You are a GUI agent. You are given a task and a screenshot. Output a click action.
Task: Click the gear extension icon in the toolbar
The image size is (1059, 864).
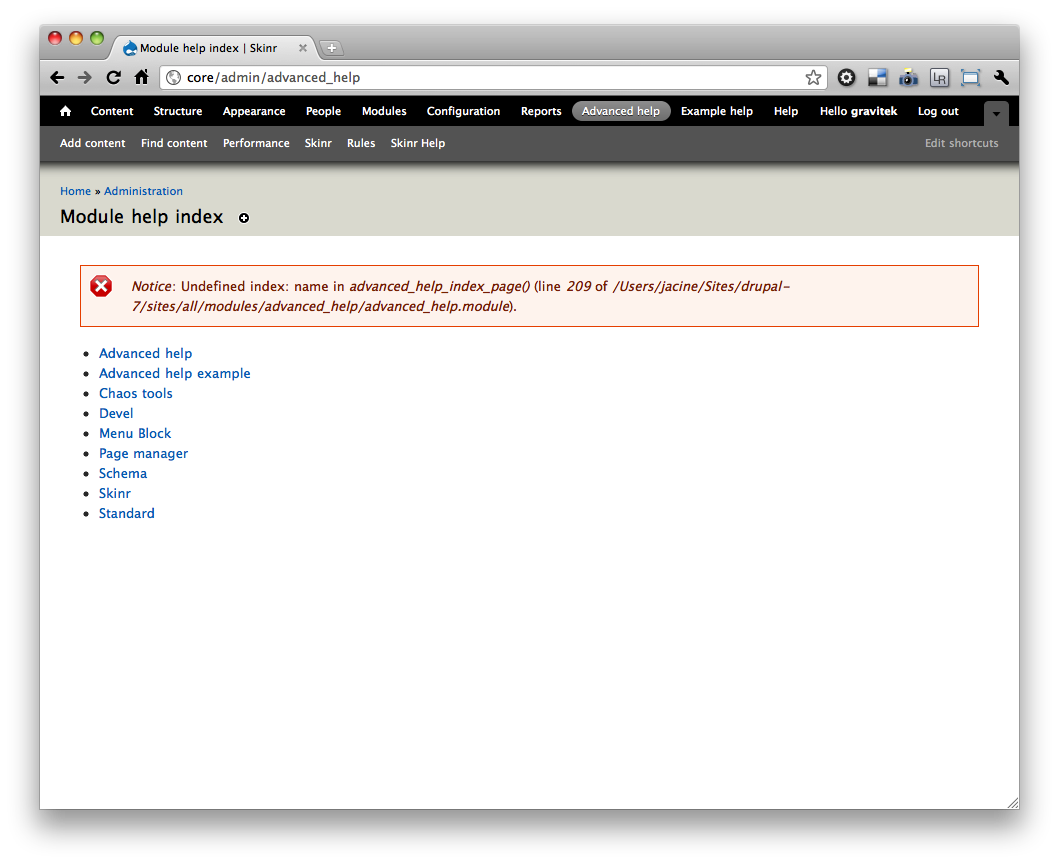click(846, 78)
